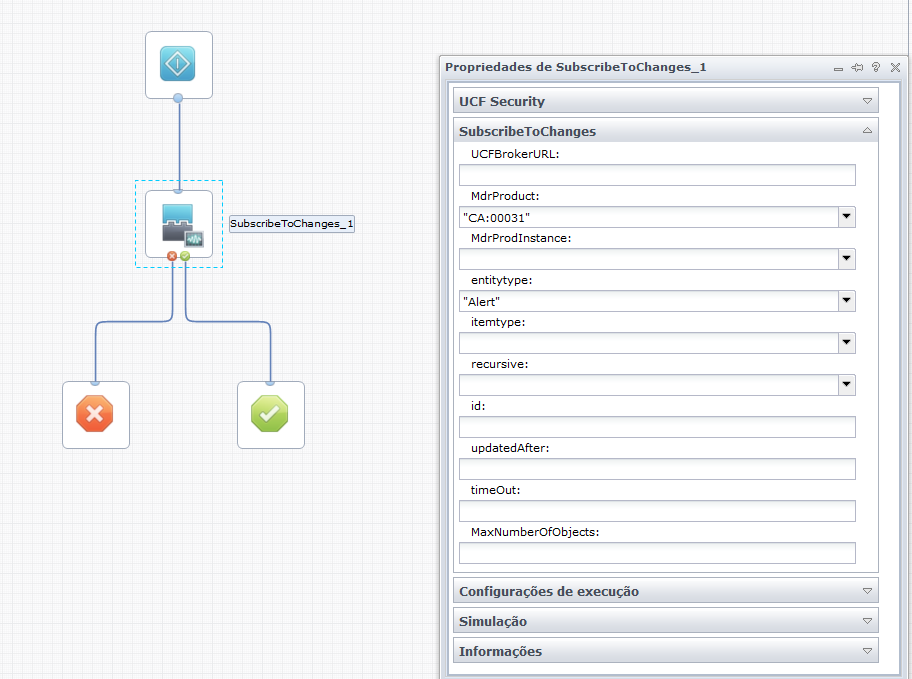Click the MdrProdInstance text field
This screenshot has height=679, width=912.
coord(649,259)
